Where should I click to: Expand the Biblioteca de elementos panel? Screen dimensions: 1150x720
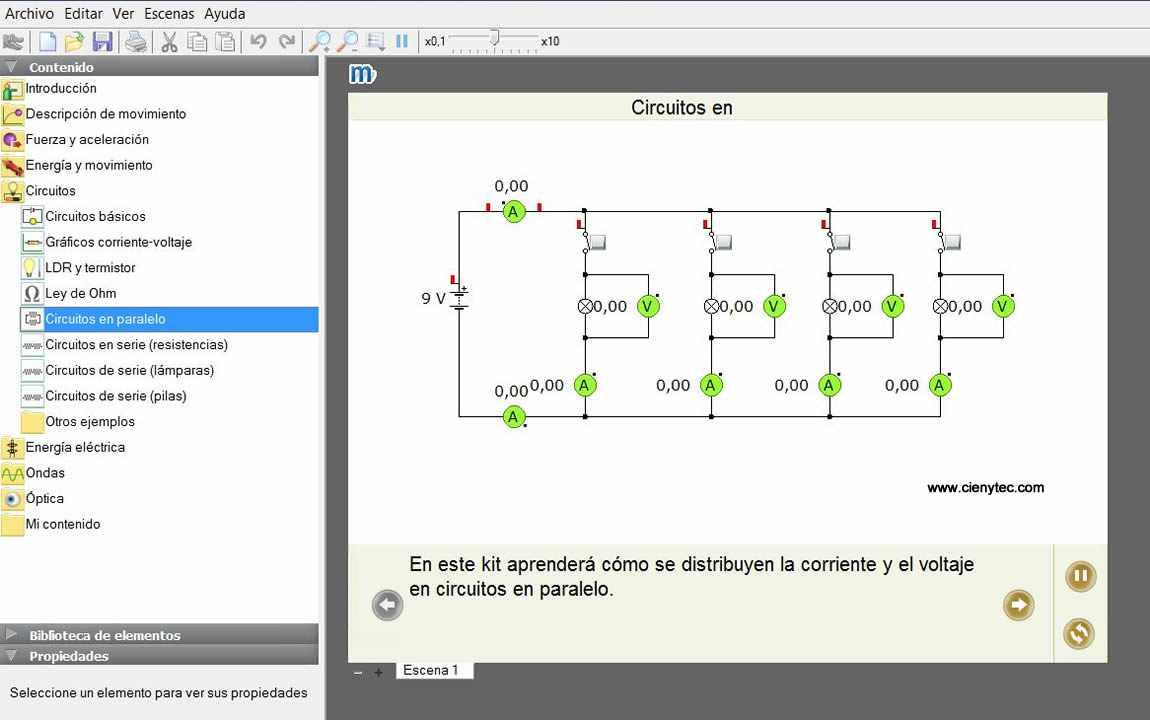(104, 635)
